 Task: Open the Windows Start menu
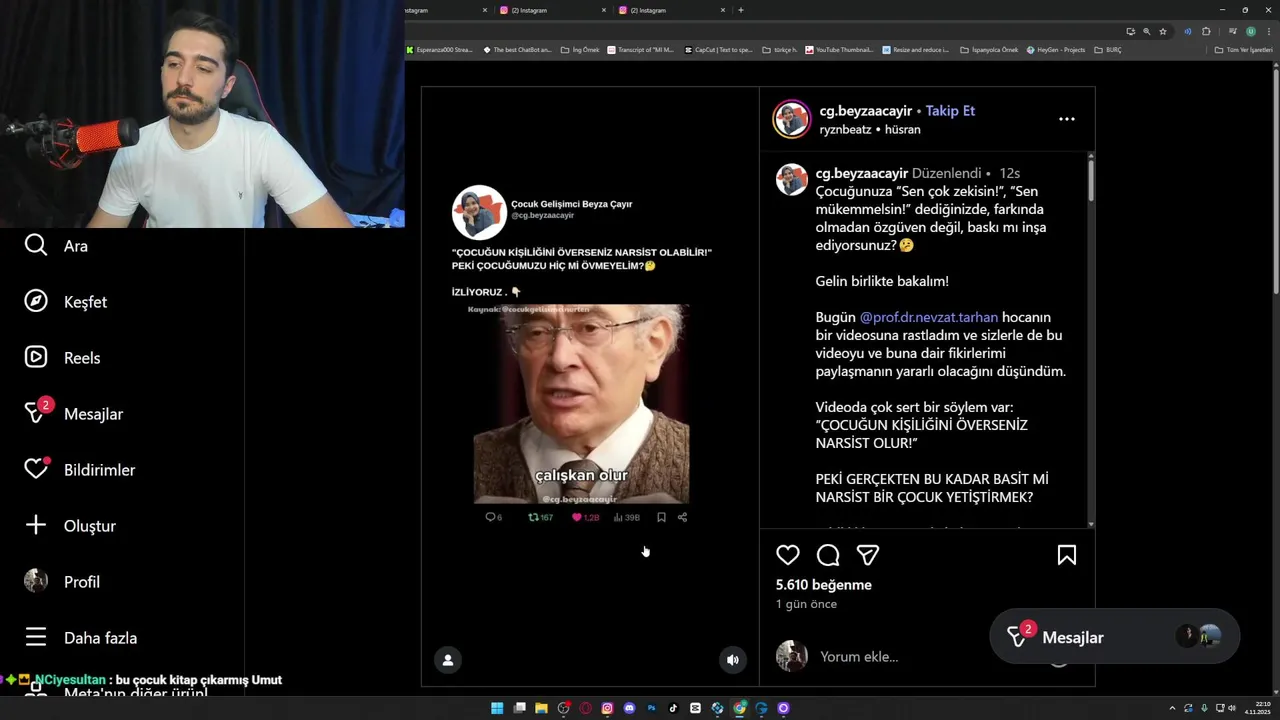[x=497, y=708]
